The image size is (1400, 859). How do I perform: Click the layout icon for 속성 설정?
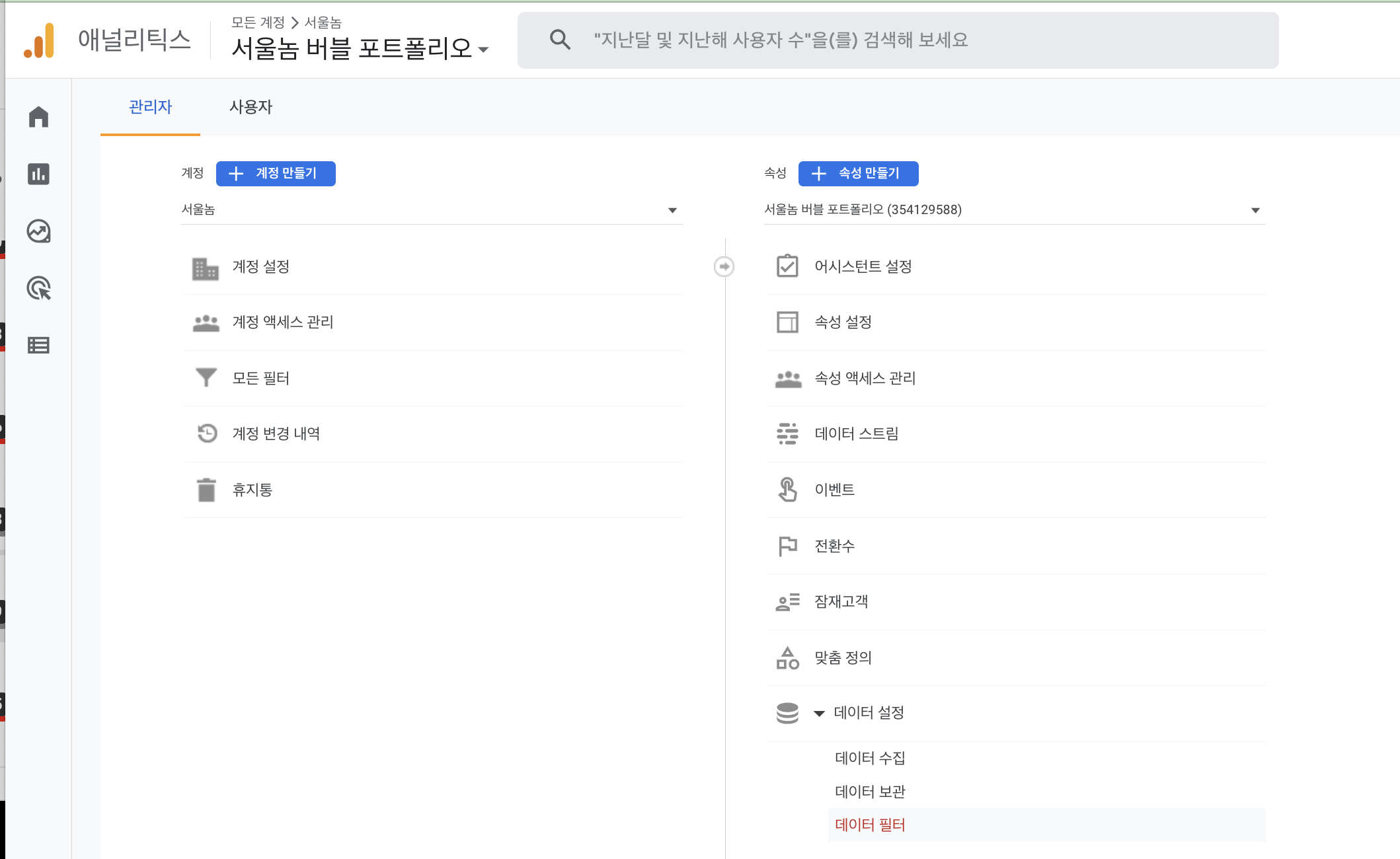click(787, 322)
